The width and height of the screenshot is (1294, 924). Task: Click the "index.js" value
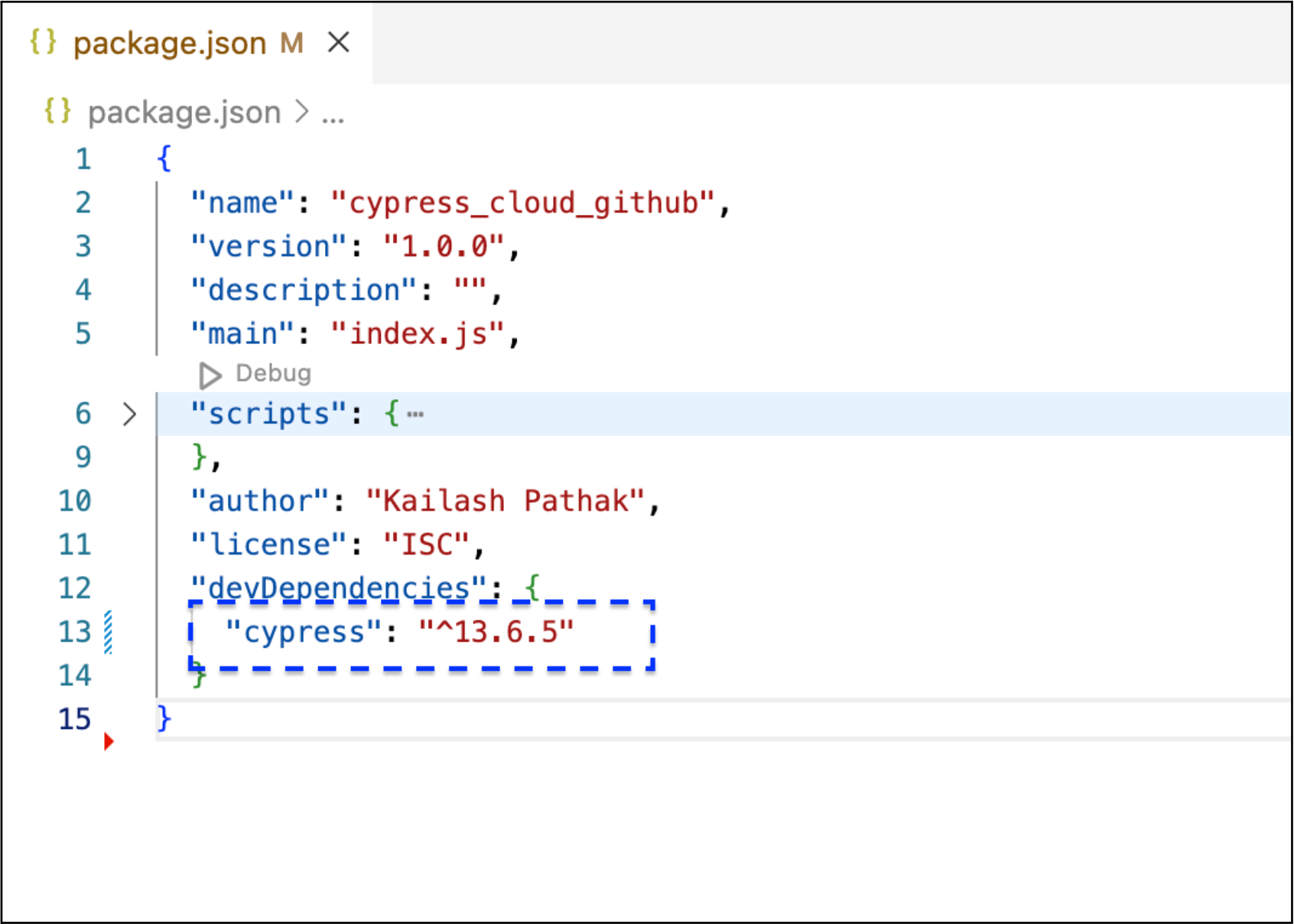[x=418, y=333]
